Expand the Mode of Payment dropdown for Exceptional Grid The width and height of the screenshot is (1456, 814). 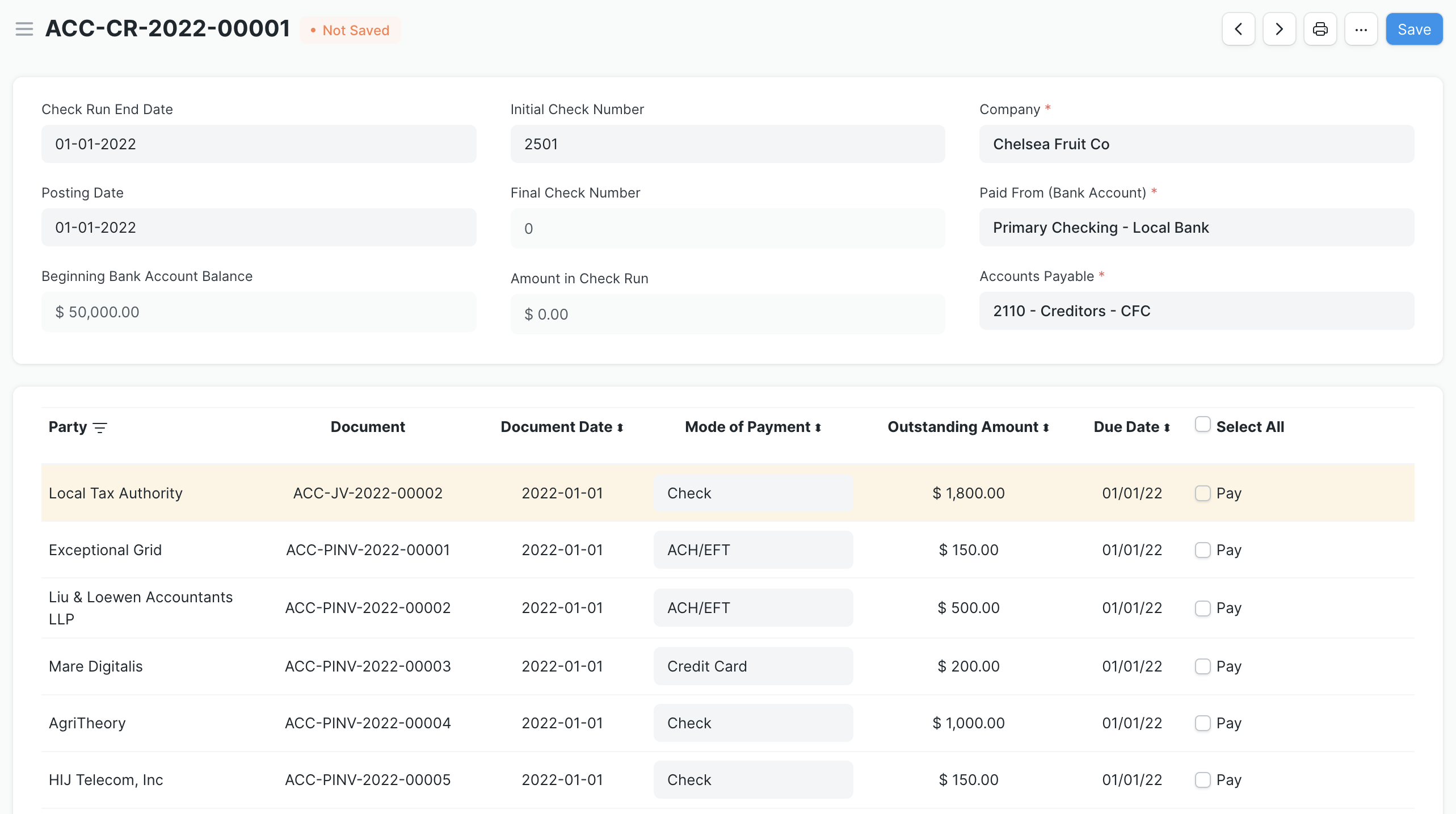(753, 550)
